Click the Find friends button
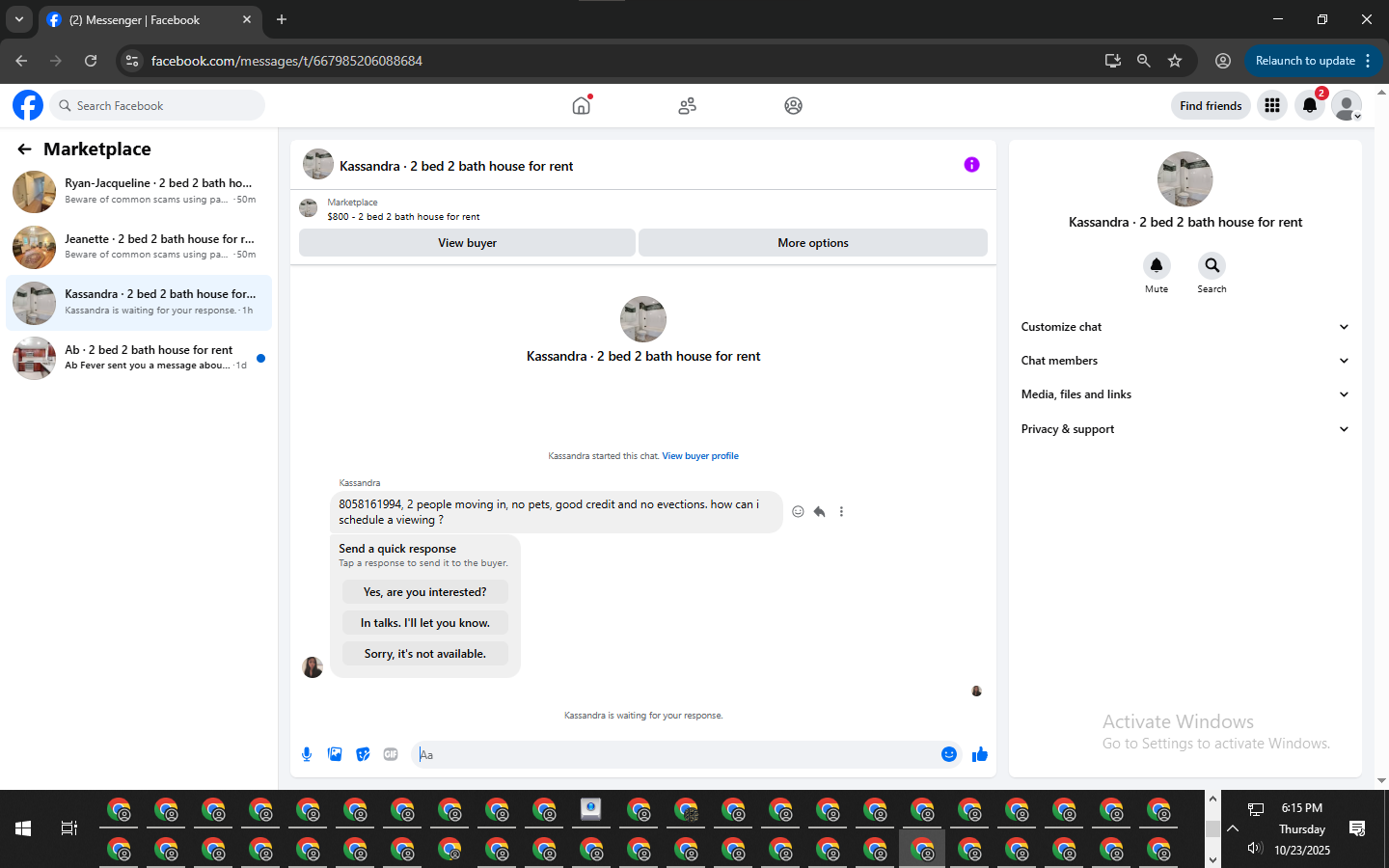Image resolution: width=1389 pixels, height=868 pixels. [1211, 105]
